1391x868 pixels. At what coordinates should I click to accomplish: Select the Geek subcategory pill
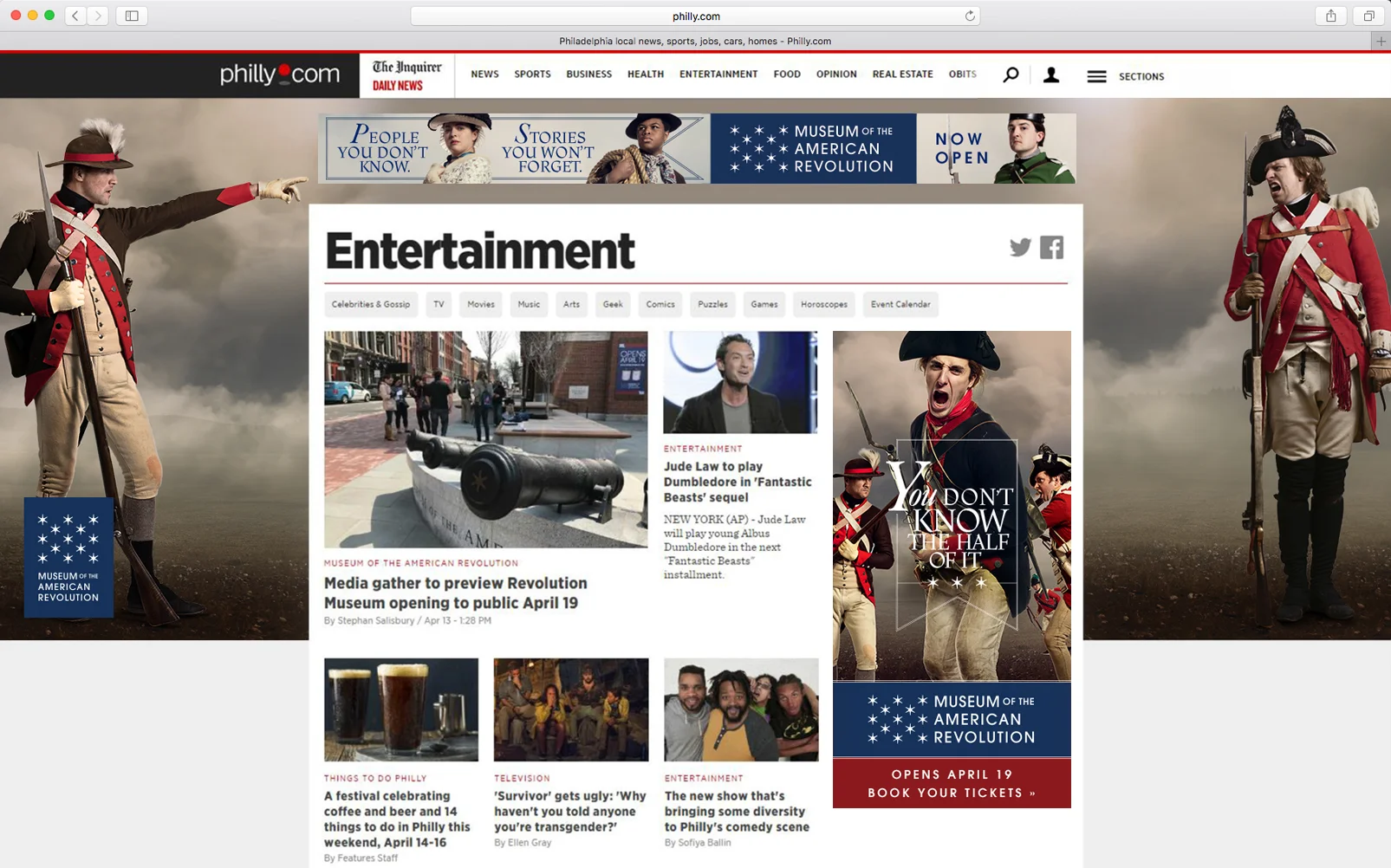point(613,304)
